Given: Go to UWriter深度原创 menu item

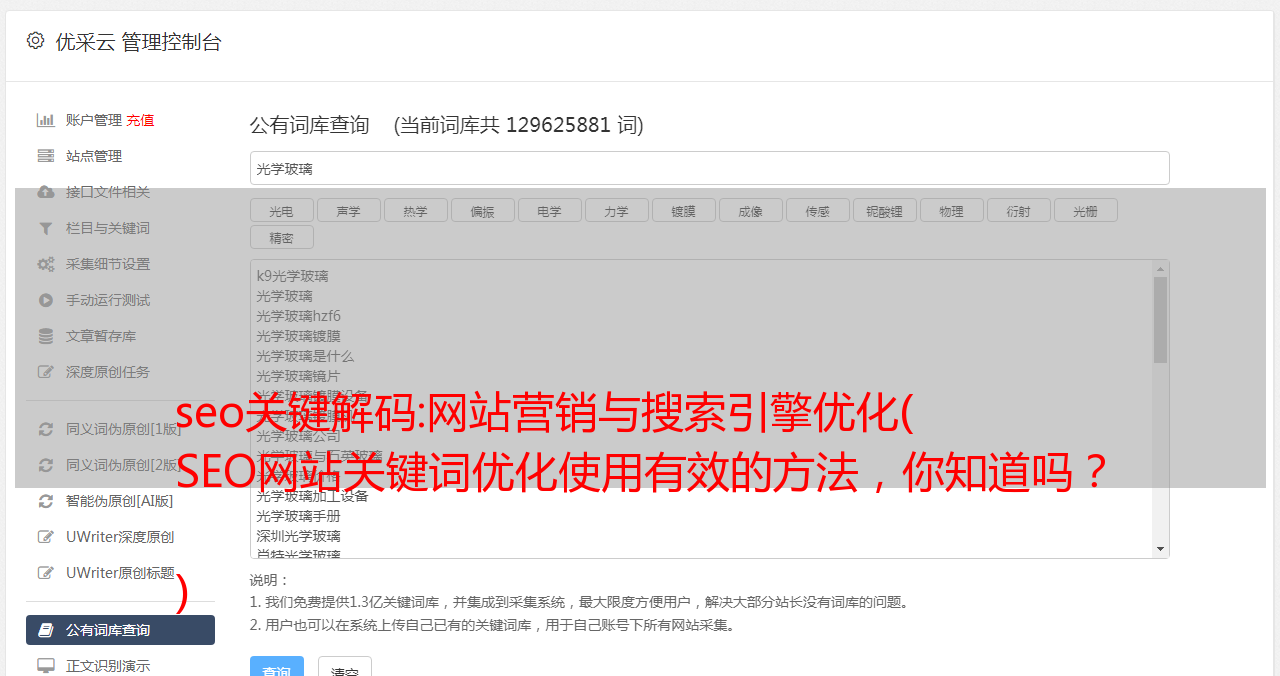Looking at the screenshot, I should (120, 537).
